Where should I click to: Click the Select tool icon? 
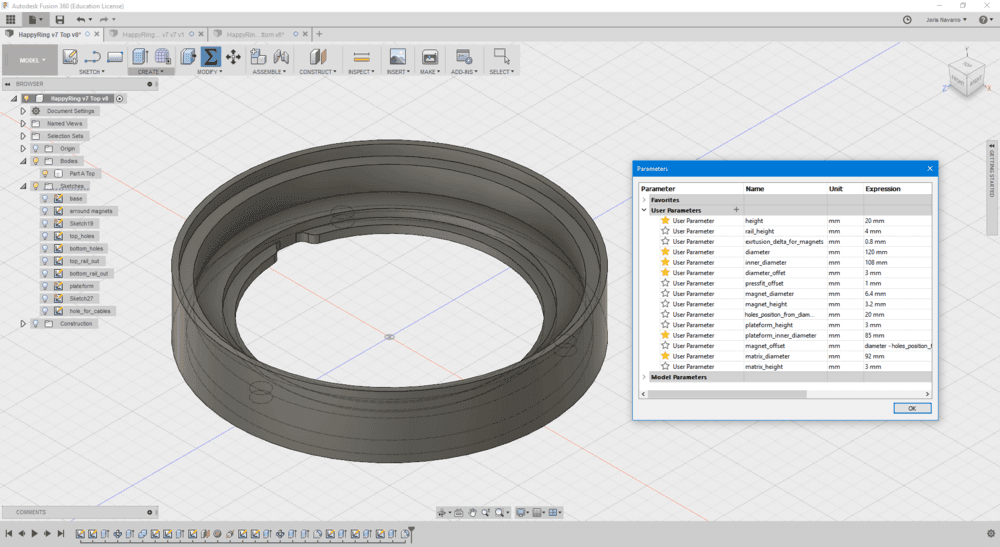coord(501,57)
